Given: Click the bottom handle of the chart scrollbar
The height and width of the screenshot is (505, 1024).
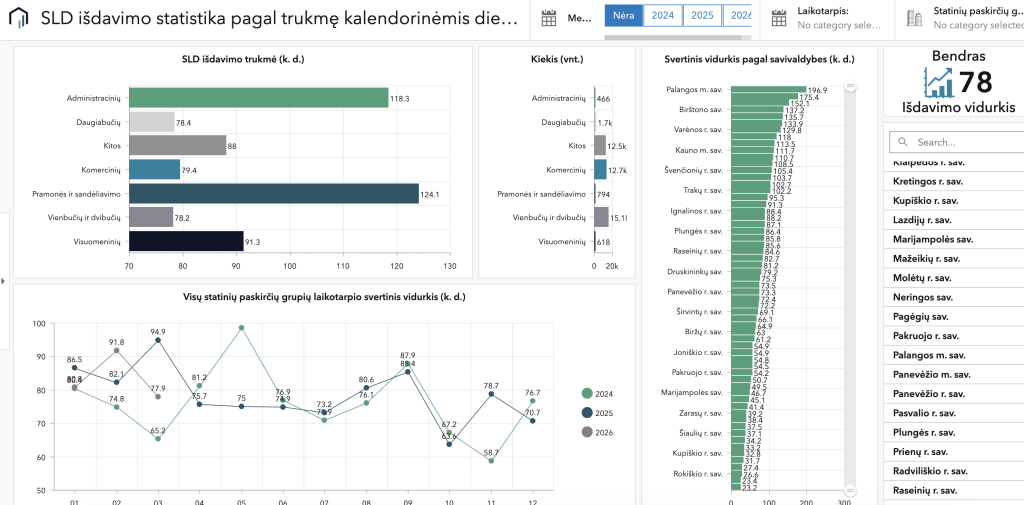Looking at the screenshot, I should pos(850,490).
